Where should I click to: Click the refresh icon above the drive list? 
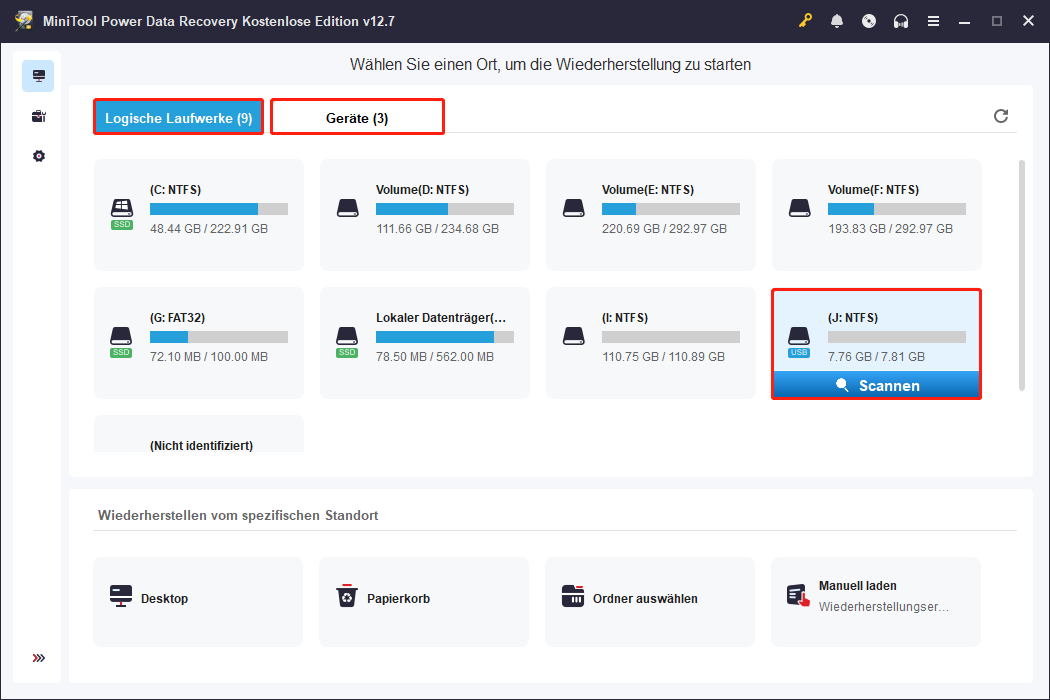tap(1001, 116)
